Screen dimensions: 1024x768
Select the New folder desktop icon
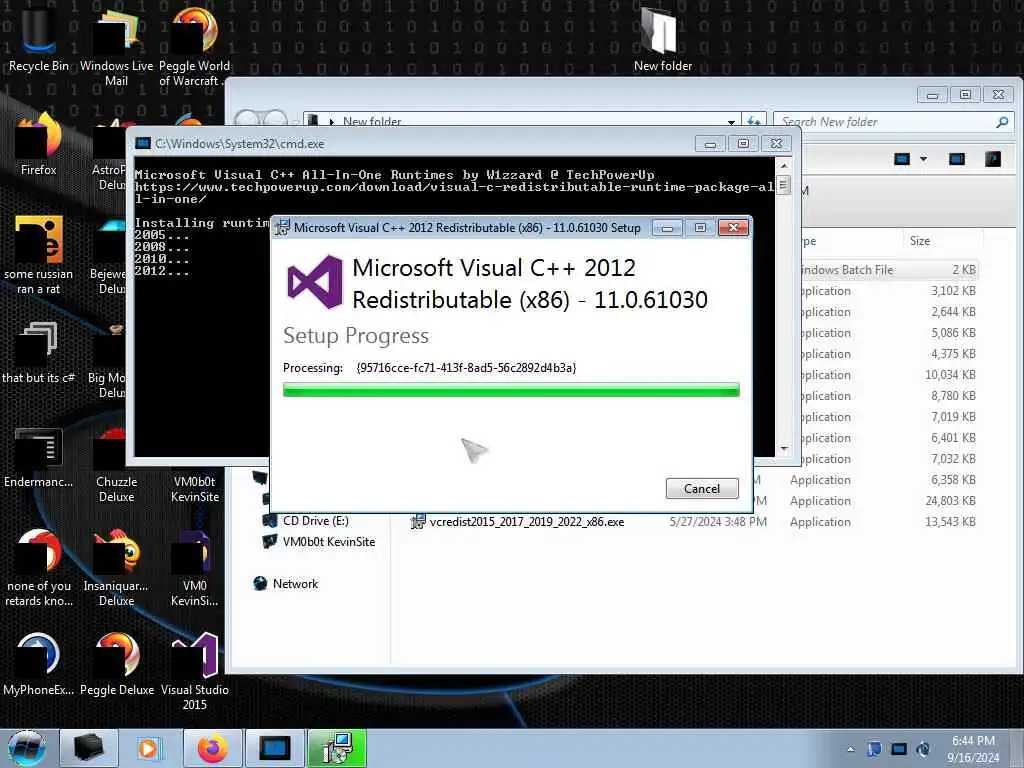[662, 39]
